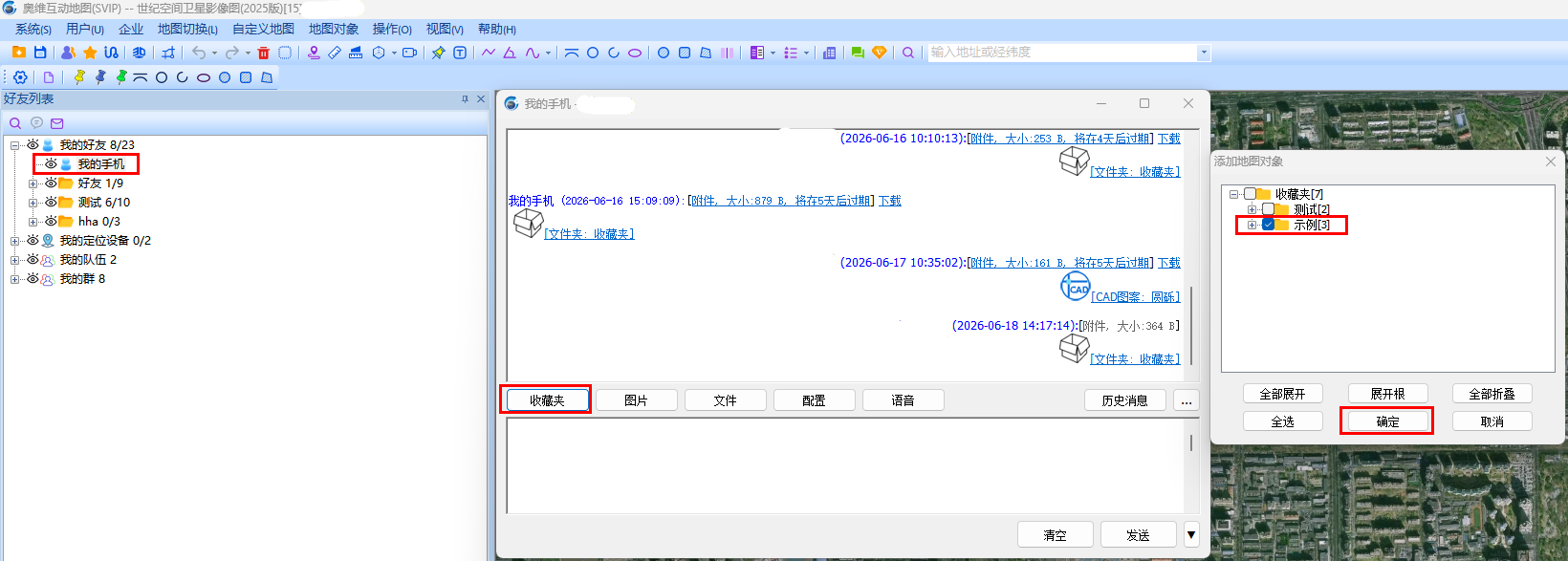Expand the 测试 6/10 friends tree node

click(33, 203)
